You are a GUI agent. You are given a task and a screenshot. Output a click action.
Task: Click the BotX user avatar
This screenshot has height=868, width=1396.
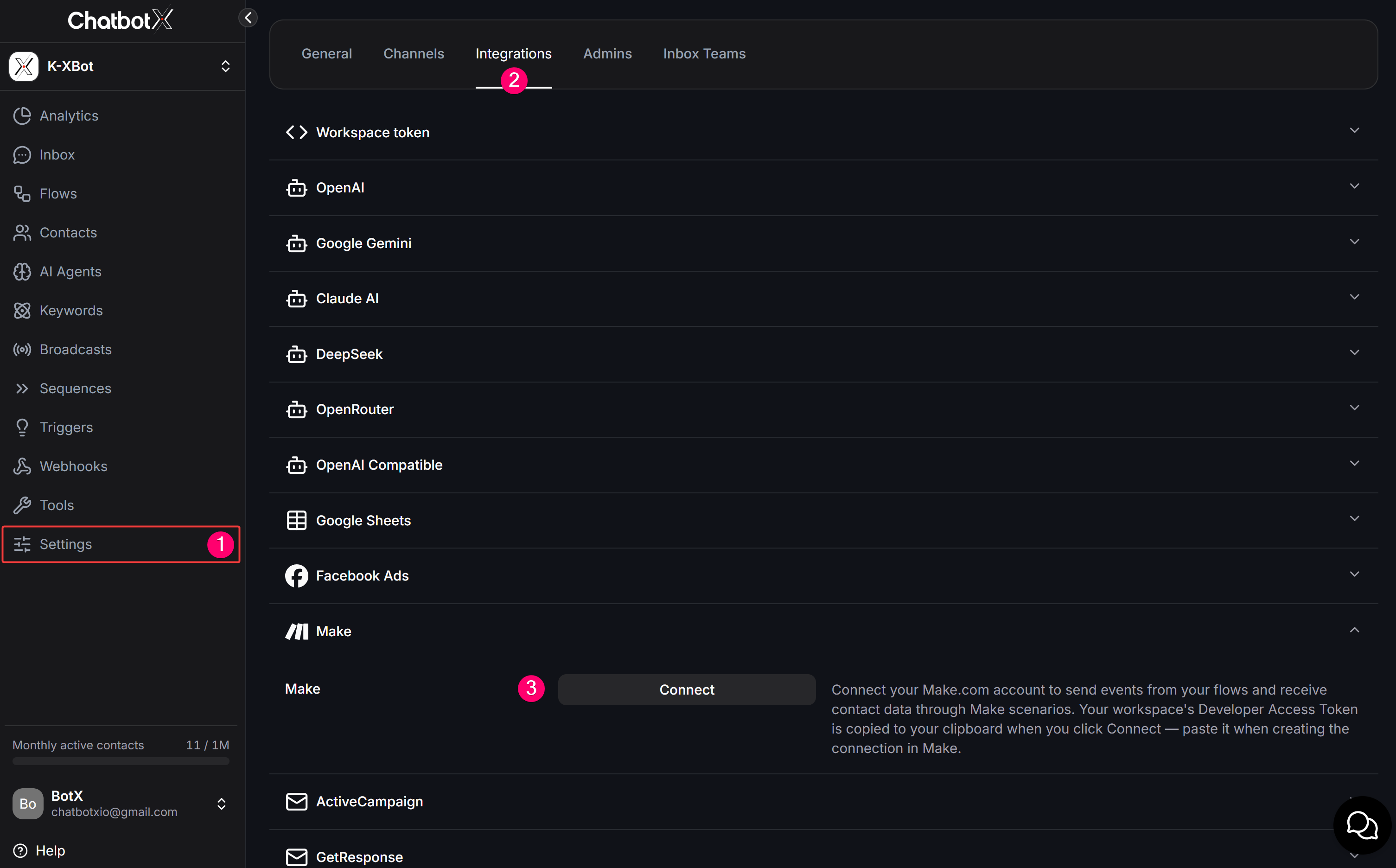coord(27,803)
